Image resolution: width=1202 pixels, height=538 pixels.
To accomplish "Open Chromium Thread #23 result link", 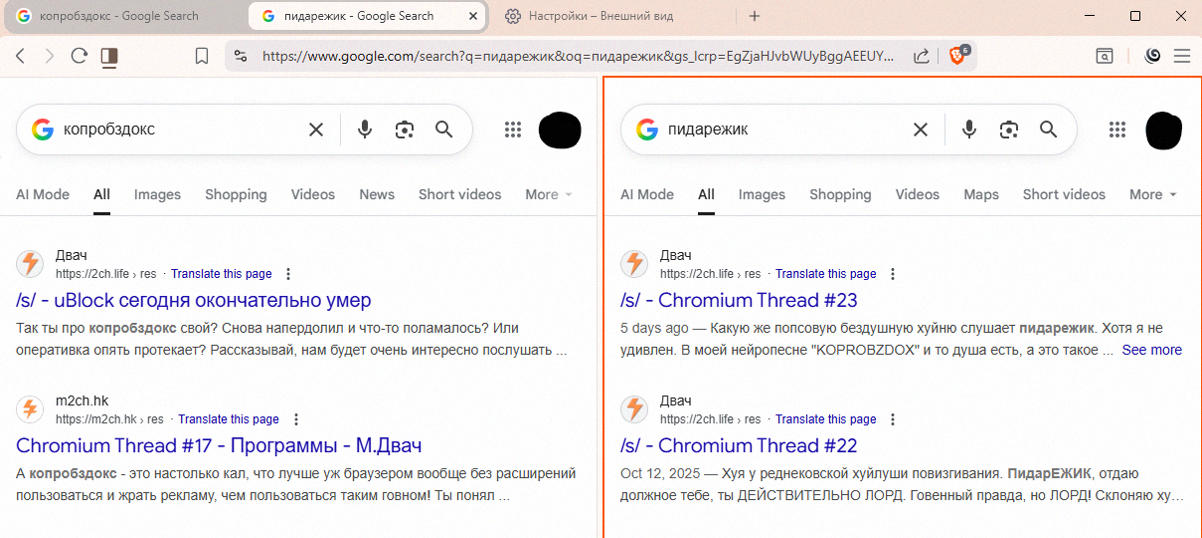I will tap(739, 300).
